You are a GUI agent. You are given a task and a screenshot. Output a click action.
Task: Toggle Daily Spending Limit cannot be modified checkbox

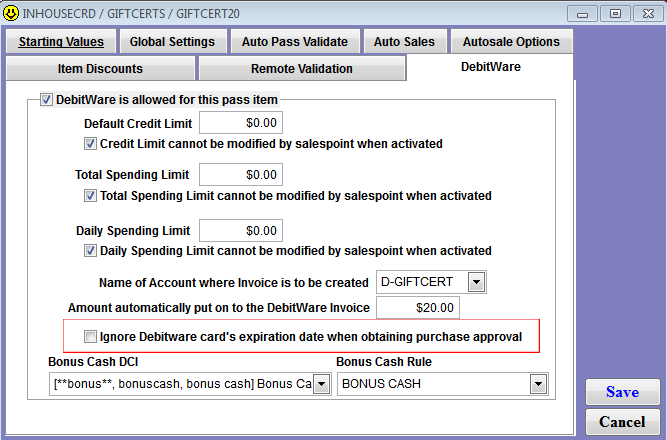click(x=90, y=251)
